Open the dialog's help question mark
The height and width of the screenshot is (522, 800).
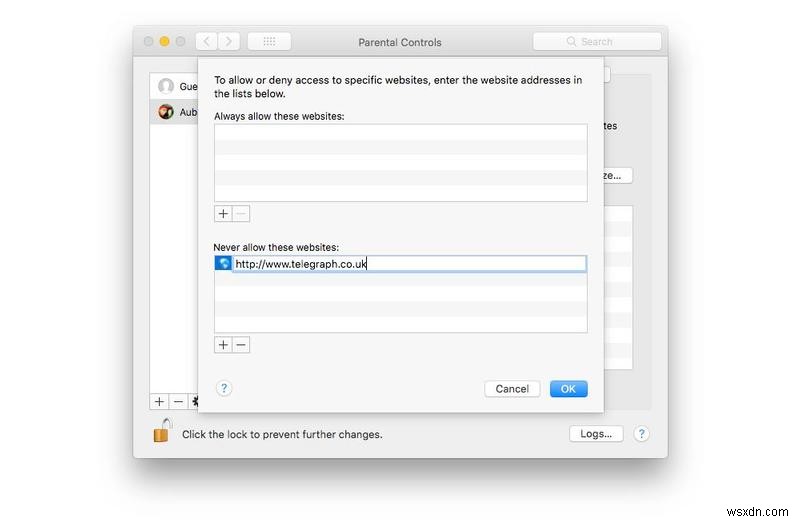coord(224,389)
